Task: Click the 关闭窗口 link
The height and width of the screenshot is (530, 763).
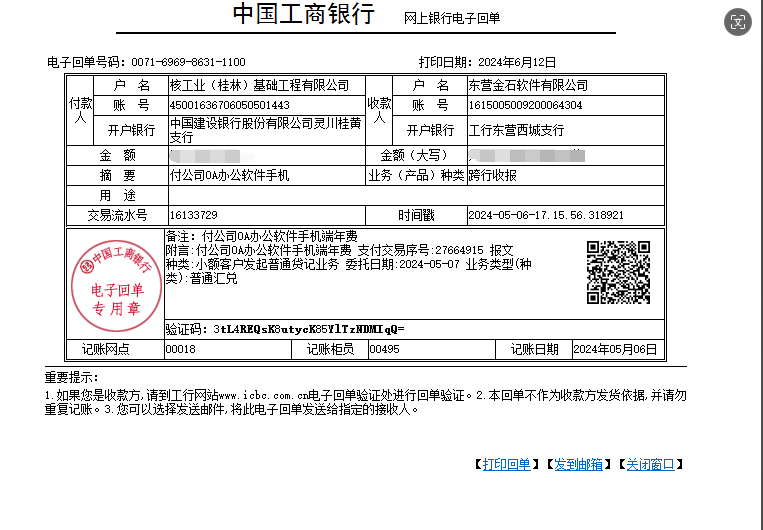Action: [651, 464]
